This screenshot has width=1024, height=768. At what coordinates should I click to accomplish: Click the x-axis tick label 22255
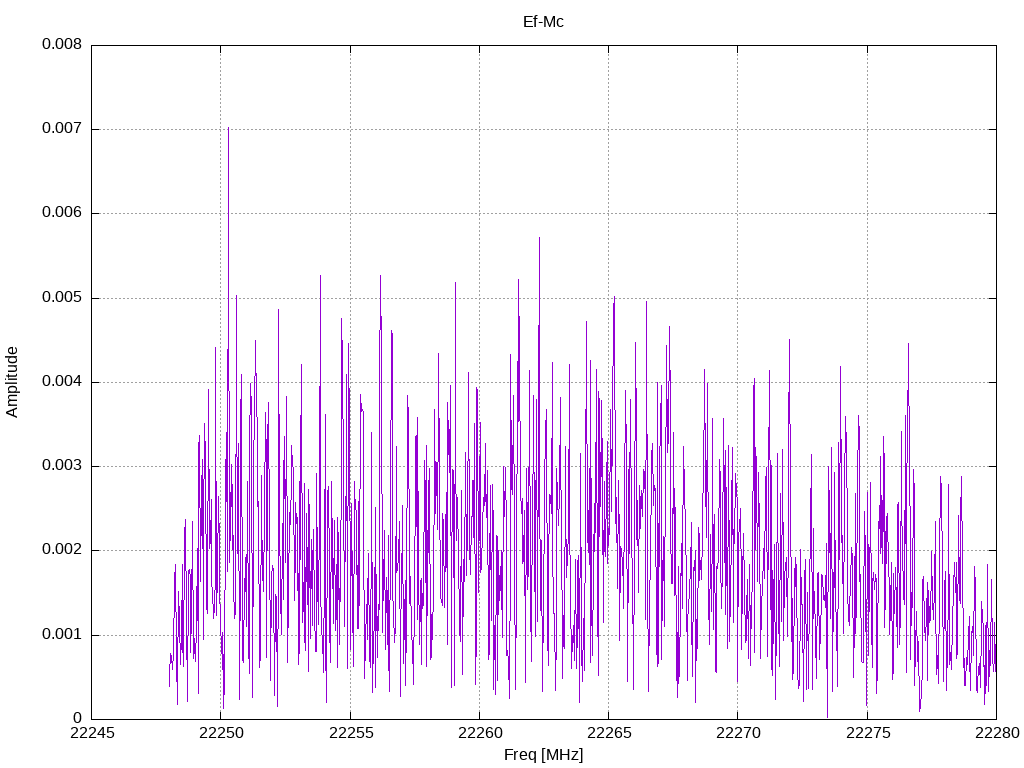coord(351,733)
